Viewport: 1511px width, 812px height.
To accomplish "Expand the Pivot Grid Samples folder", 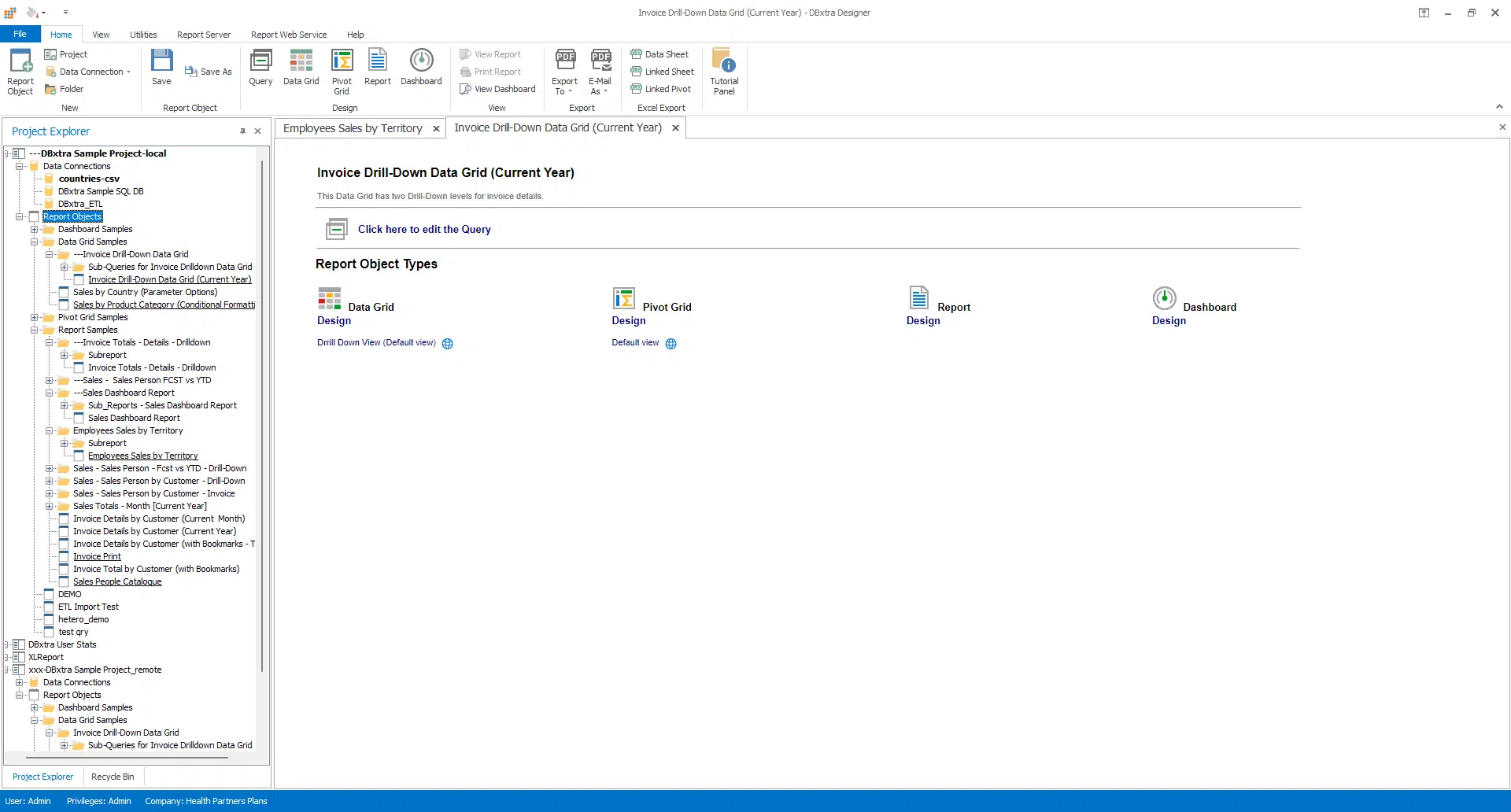I will (x=35, y=317).
